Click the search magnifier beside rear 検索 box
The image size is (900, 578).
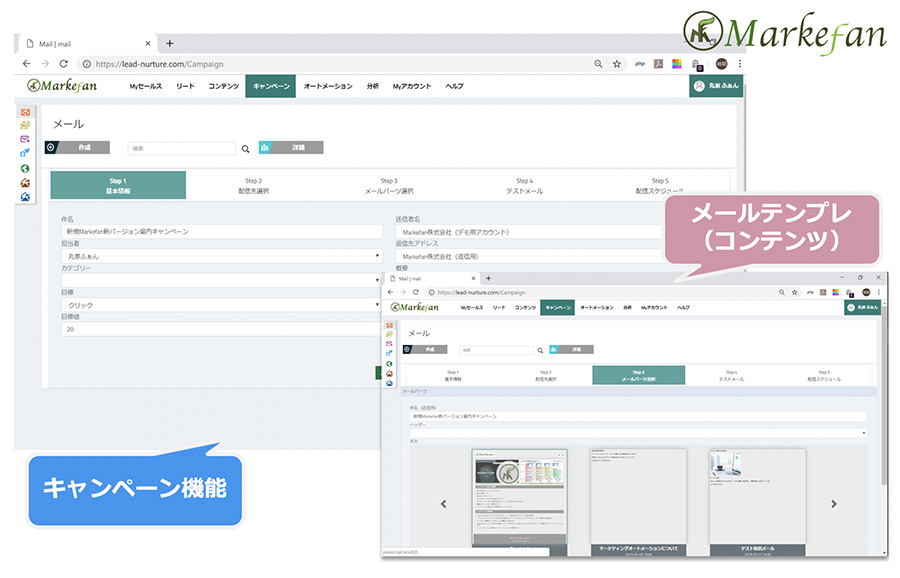pos(246,149)
